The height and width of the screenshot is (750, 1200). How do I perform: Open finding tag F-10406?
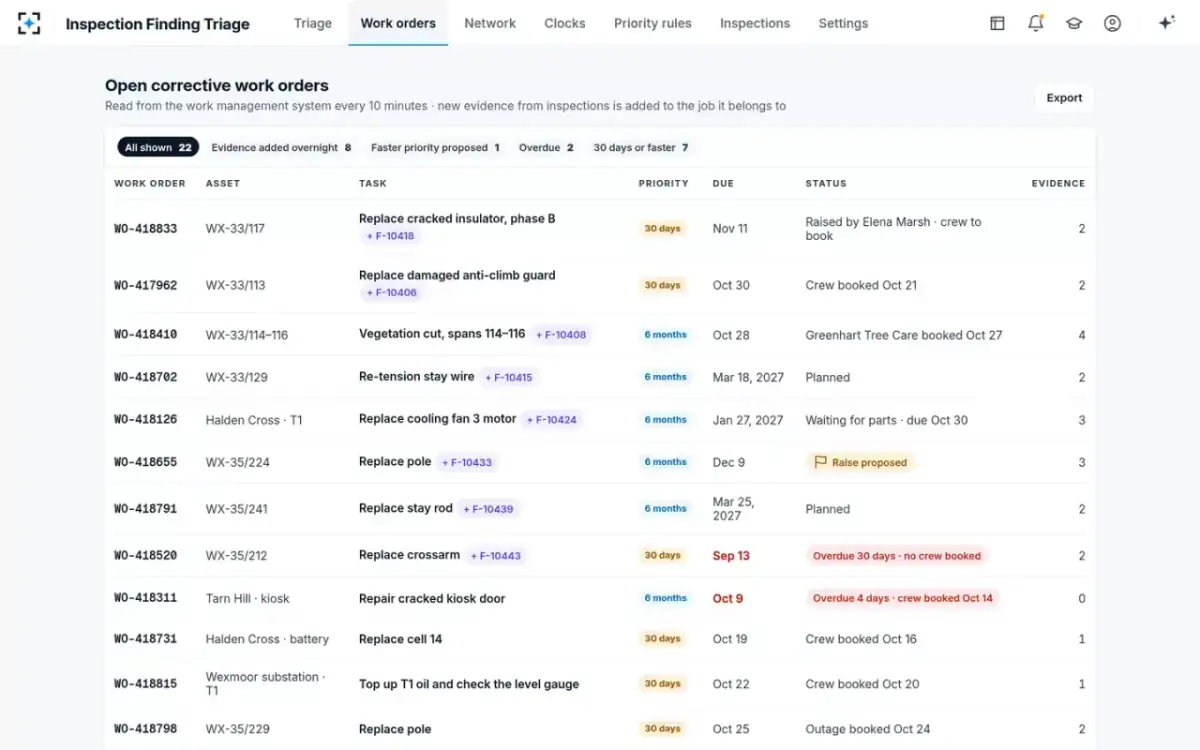click(392, 293)
